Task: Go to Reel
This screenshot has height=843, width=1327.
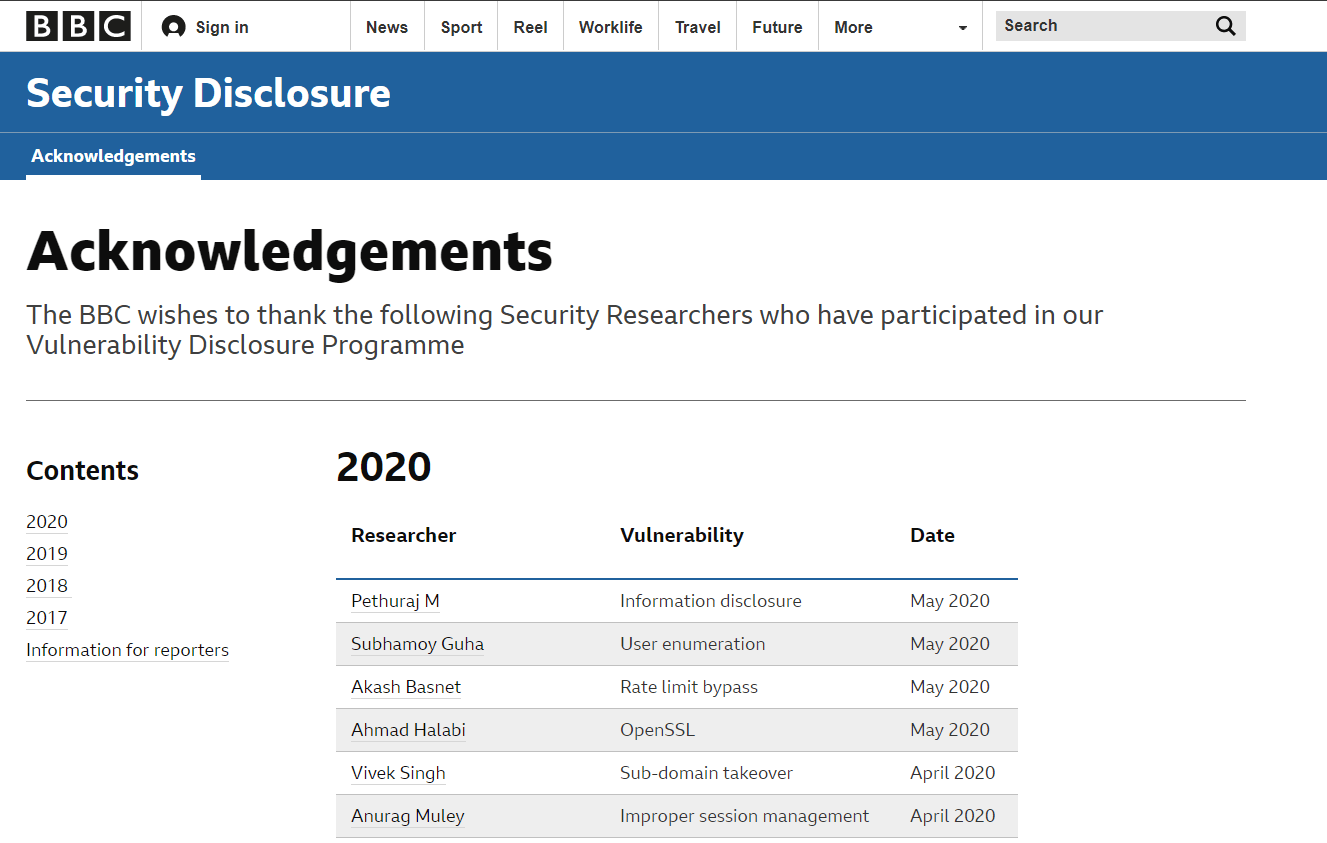Action: click(530, 27)
